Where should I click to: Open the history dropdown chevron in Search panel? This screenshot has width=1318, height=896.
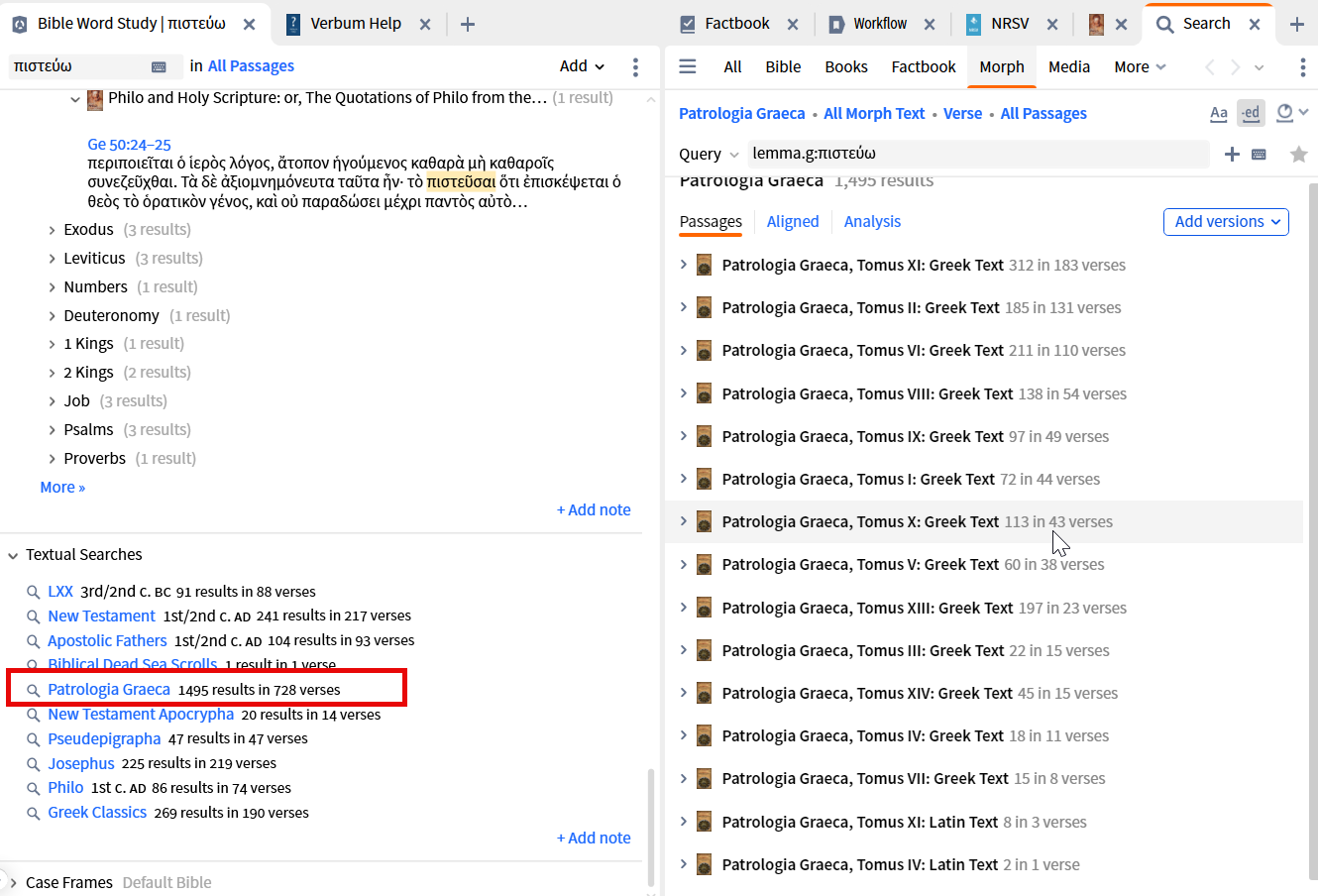click(1260, 67)
